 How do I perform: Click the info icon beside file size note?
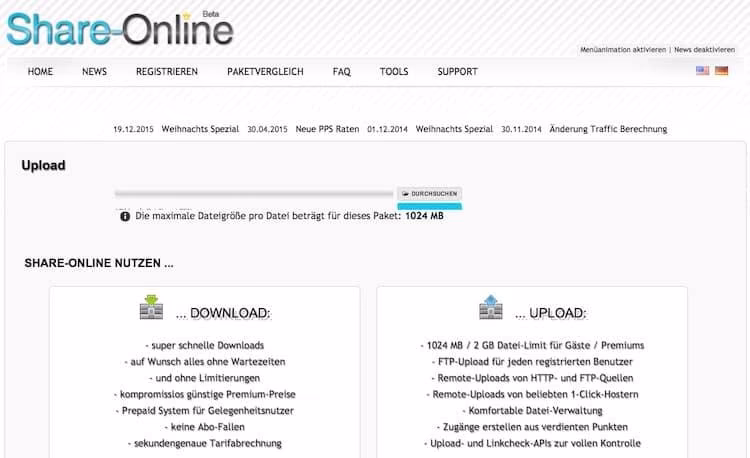pyautogui.click(x=125, y=215)
